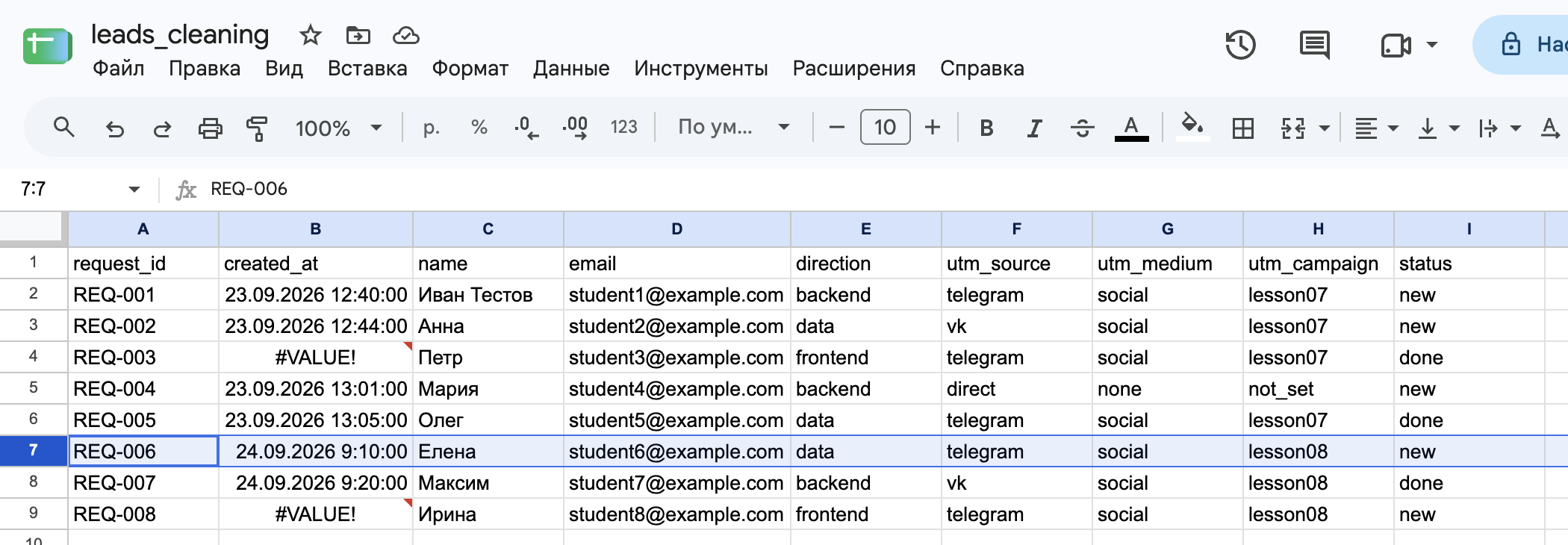1568x545 pixels.
Task: Click the font size field
Action: tap(885, 127)
